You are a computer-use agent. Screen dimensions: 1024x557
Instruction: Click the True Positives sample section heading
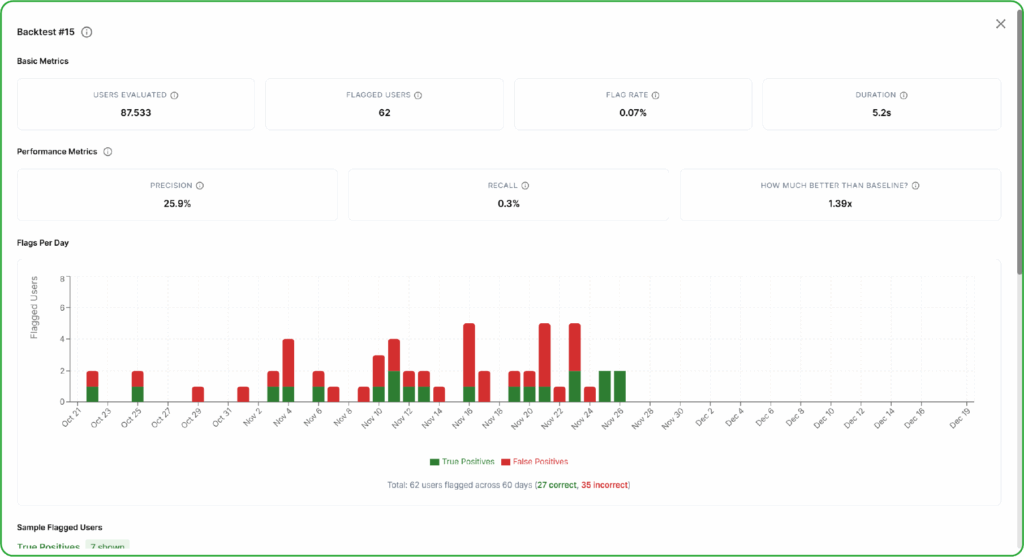tap(48, 547)
